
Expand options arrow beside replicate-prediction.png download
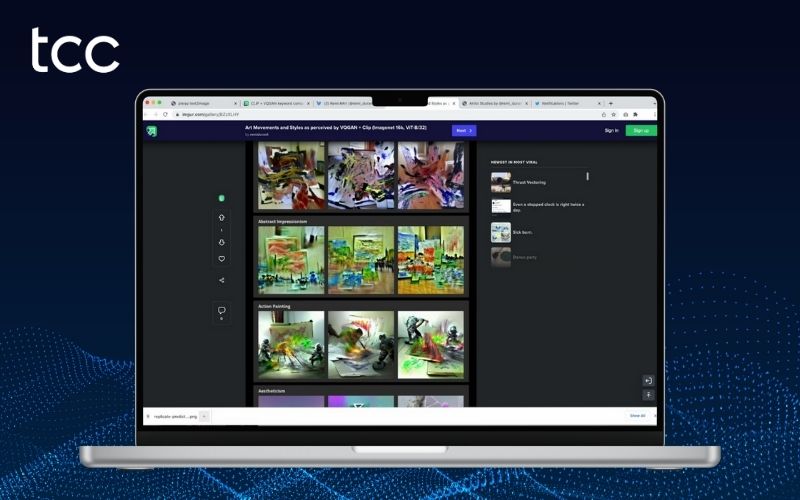coord(204,416)
